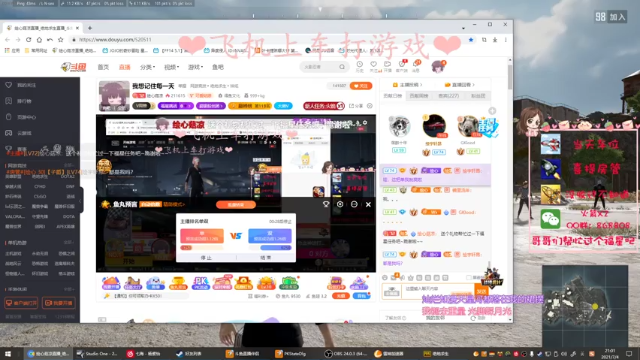Open 鱼吧 in the top navigation
This screenshot has height=360, width=640.
point(218,67)
